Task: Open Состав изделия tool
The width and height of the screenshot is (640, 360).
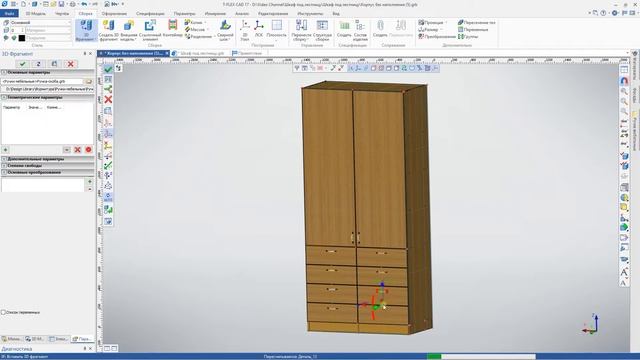Action: click(x=360, y=30)
